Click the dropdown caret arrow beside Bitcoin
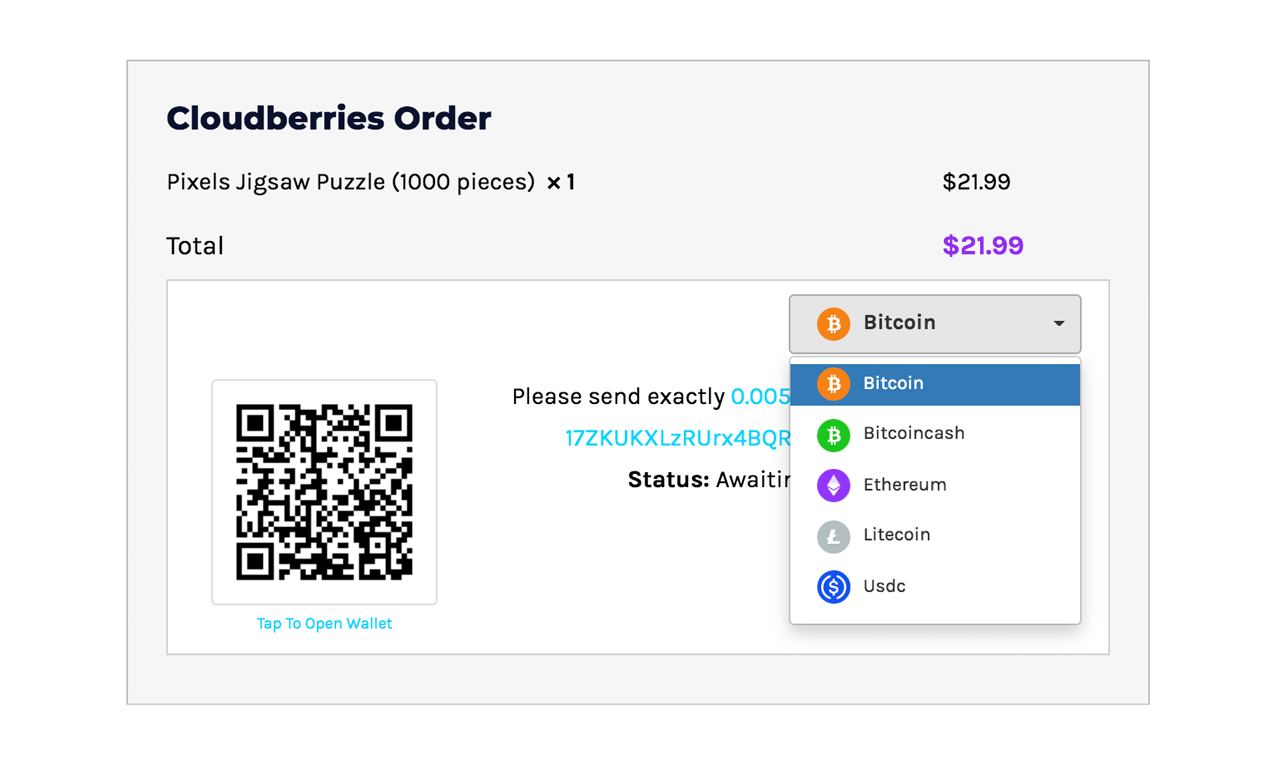 click(x=1059, y=323)
